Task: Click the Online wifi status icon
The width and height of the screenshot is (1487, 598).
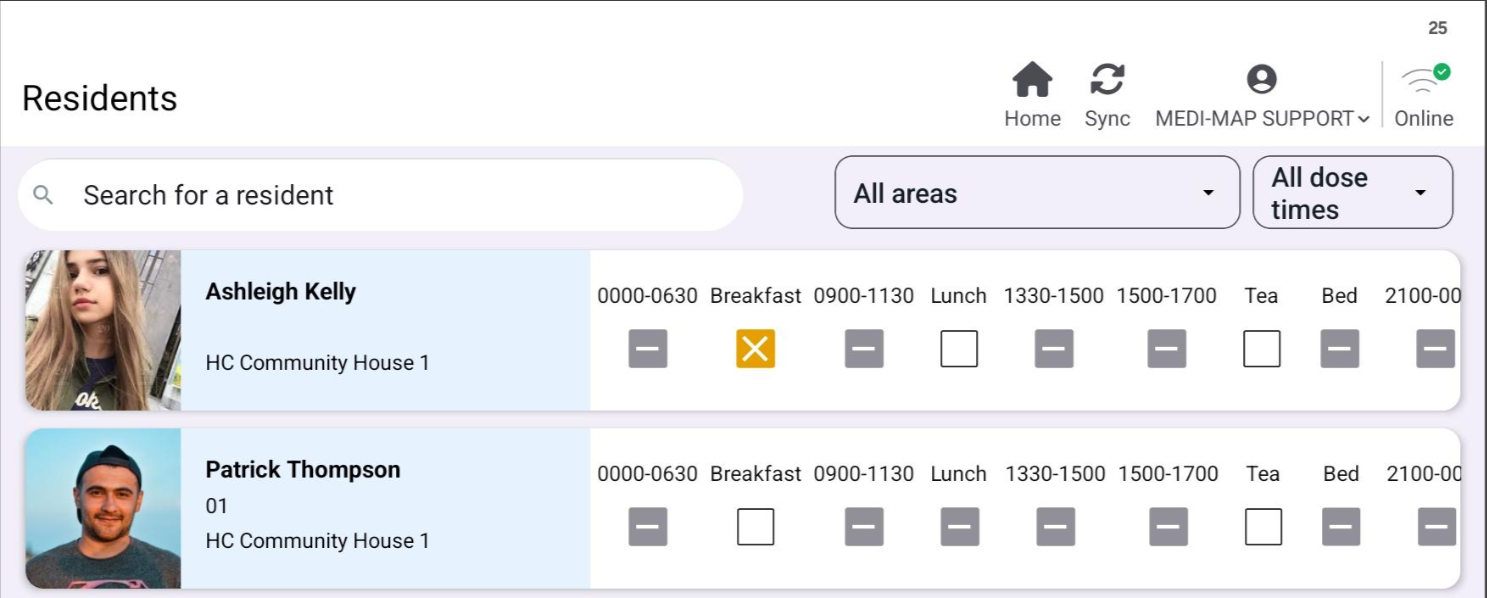Action: [x=1425, y=78]
